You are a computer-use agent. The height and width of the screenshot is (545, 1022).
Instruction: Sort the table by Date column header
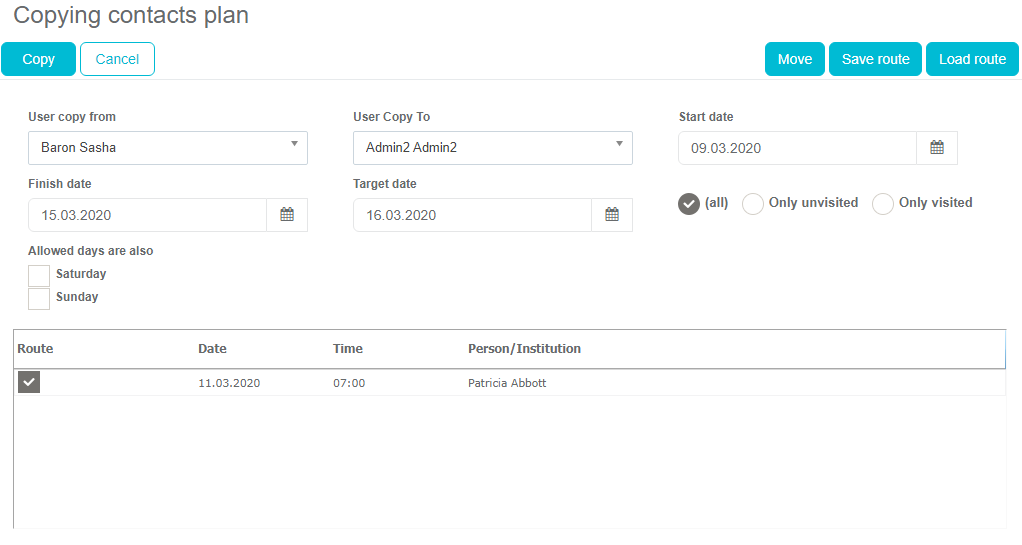(212, 349)
